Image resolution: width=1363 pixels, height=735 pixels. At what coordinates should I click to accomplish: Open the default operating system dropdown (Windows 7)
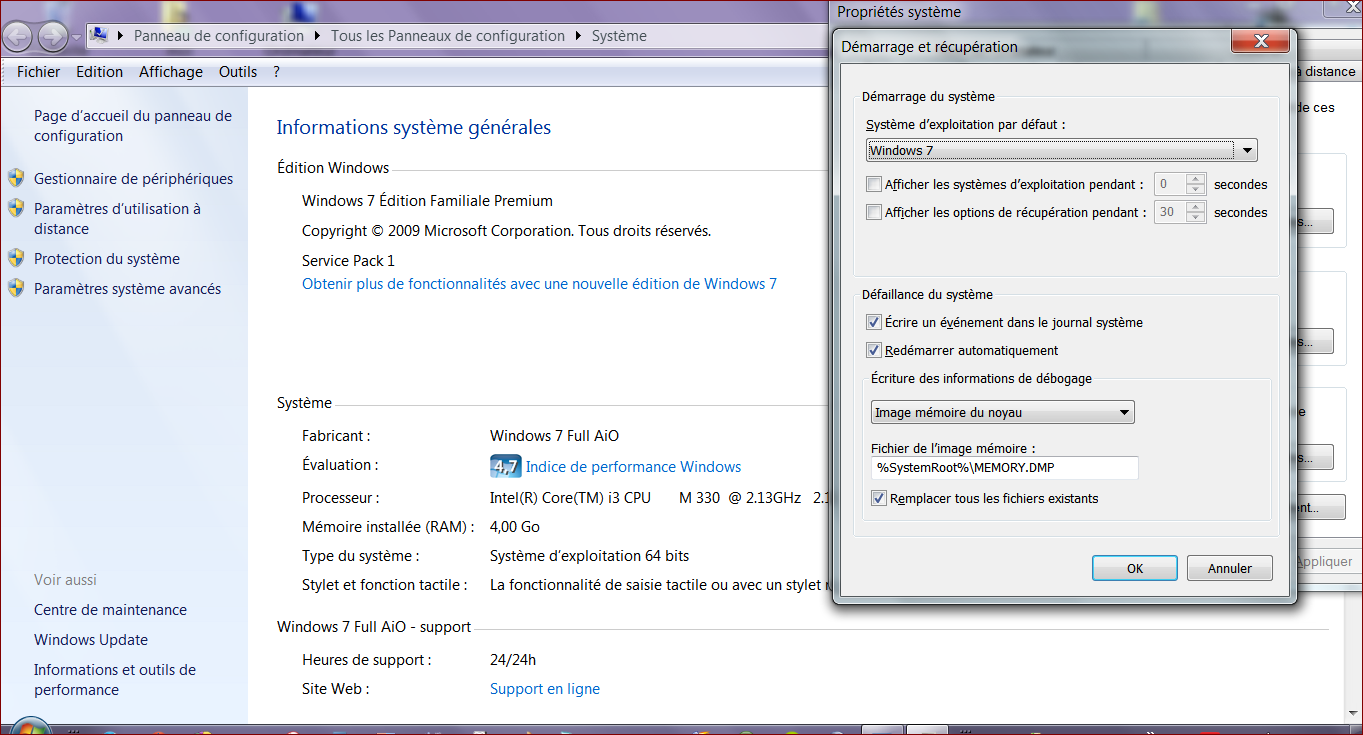[x=1061, y=151]
